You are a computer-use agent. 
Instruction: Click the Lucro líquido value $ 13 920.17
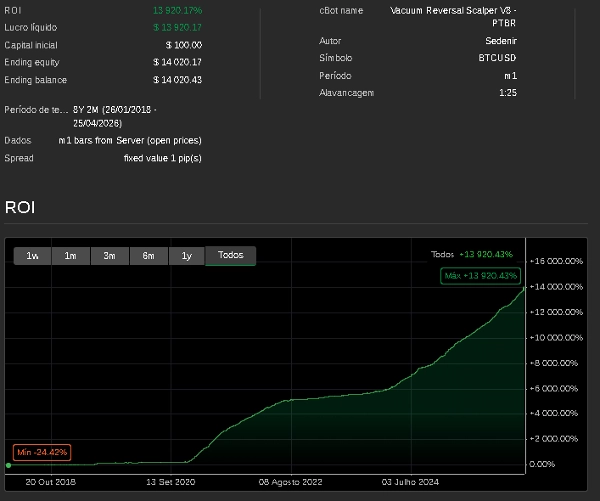tap(178, 28)
